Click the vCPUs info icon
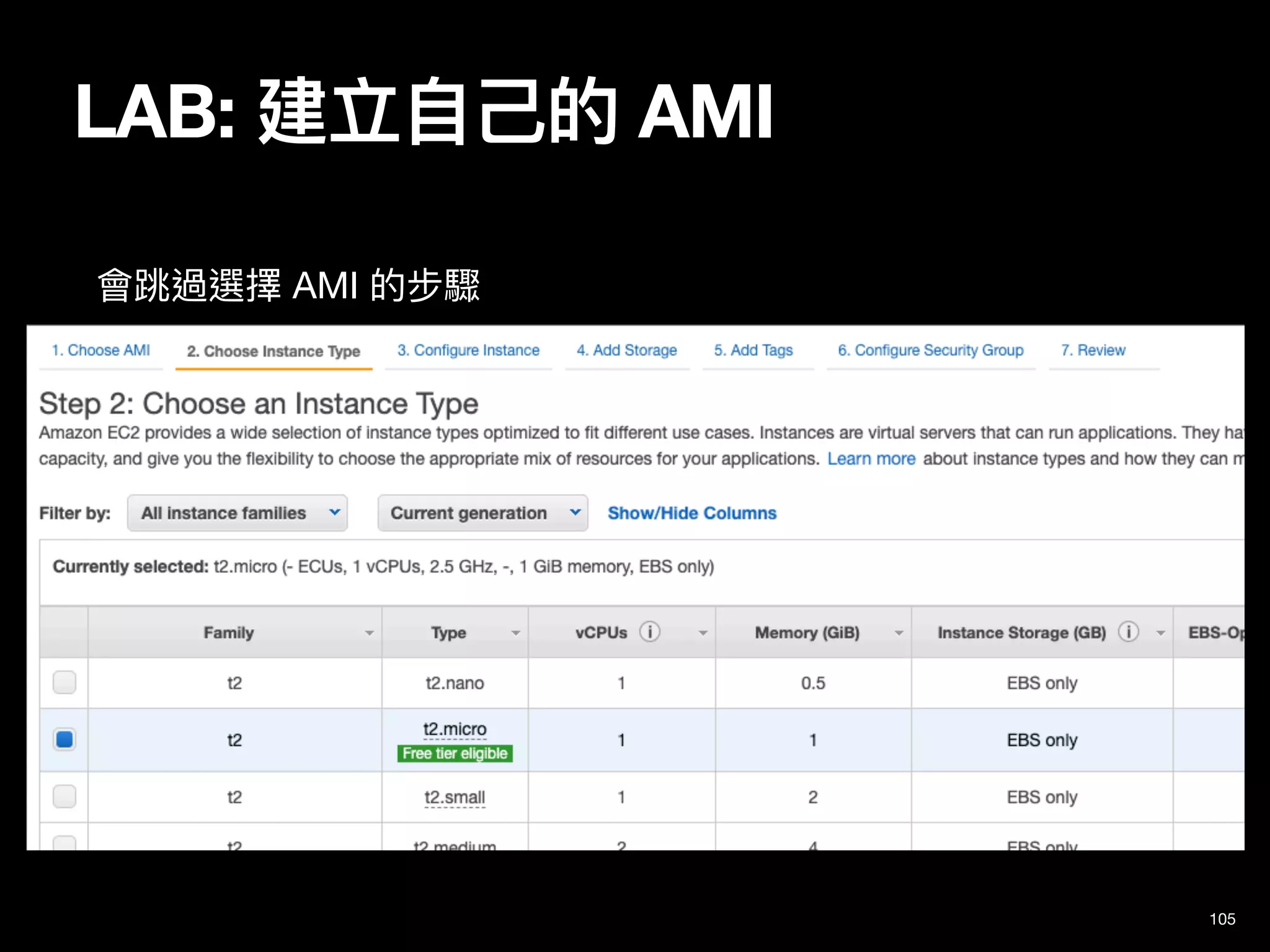The width and height of the screenshot is (1270, 952). point(649,632)
